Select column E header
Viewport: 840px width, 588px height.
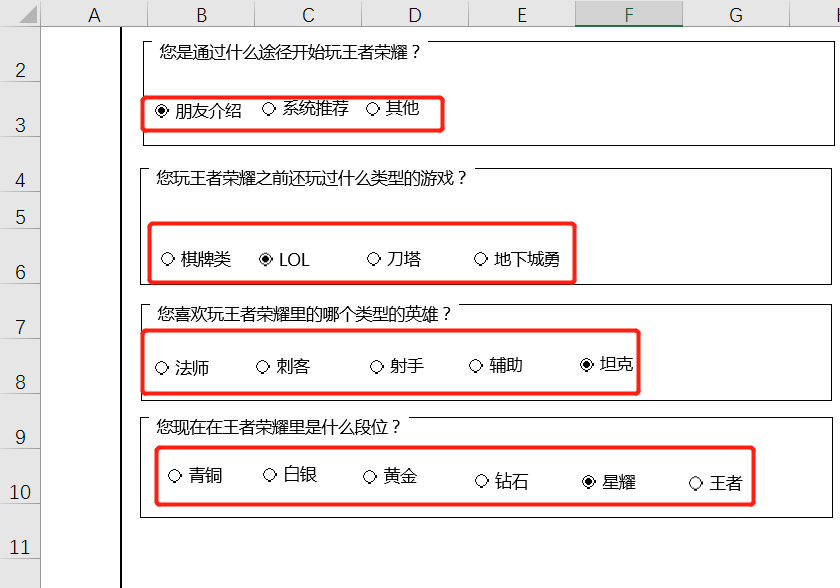click(x=522, y=14)
